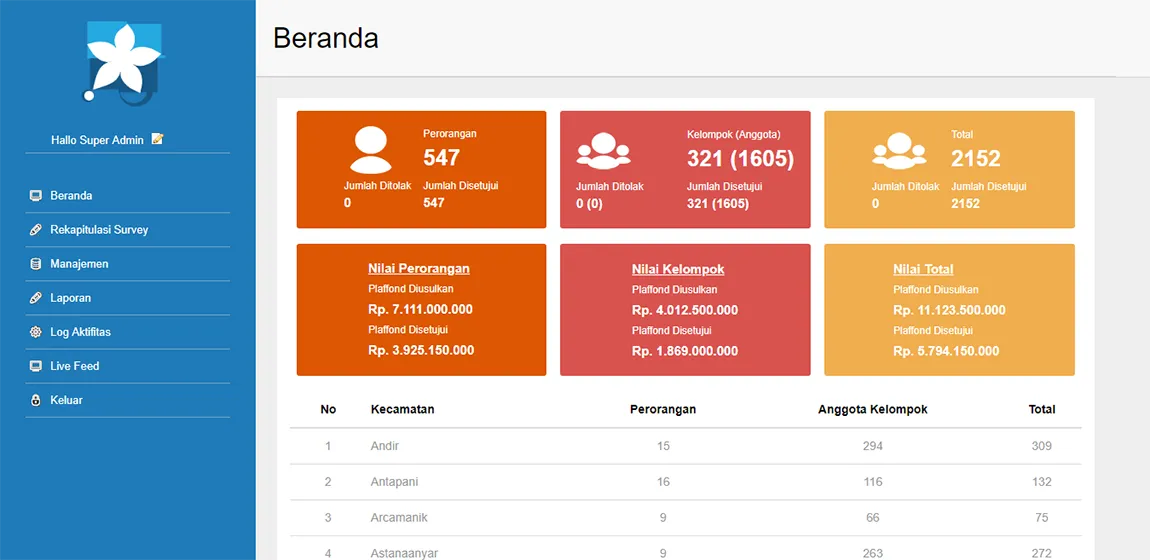1150x560 pixels.
Task: Click the Nilai Perorangan link
Action: click(x=419, y=269)
